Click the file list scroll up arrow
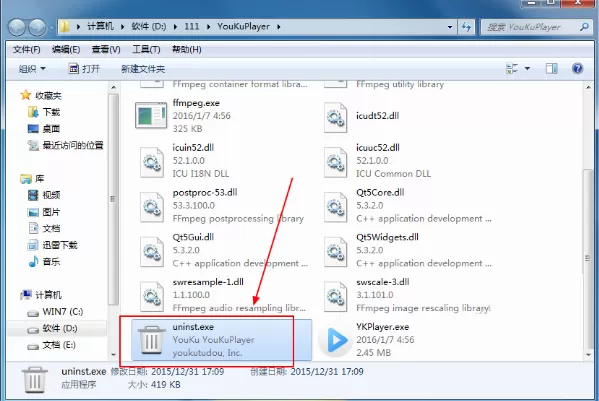This screenshot has height=401, width=599. coord(588,87)
